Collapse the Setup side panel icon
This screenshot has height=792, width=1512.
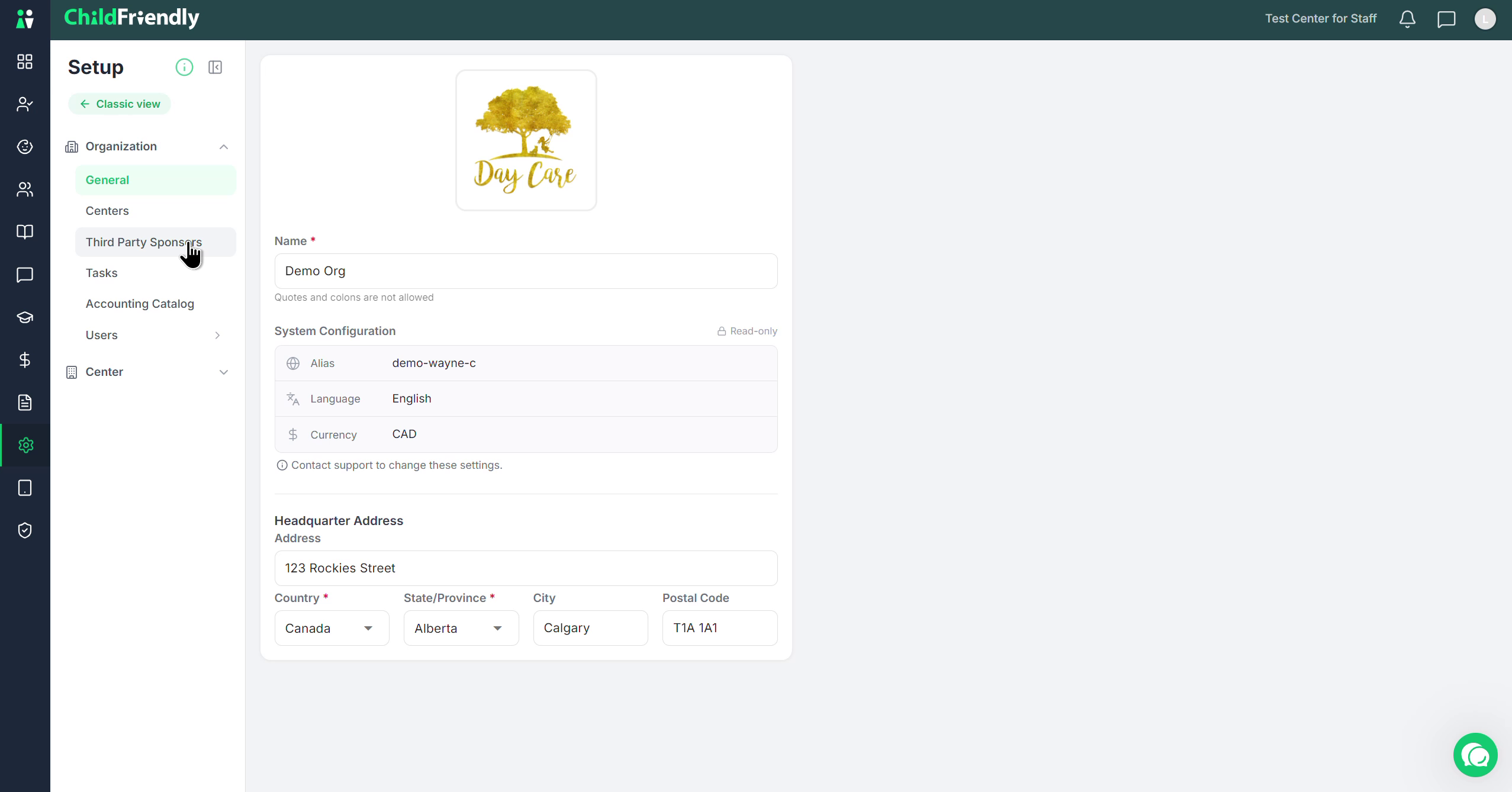pyautogui.click(x=215, y=67)
